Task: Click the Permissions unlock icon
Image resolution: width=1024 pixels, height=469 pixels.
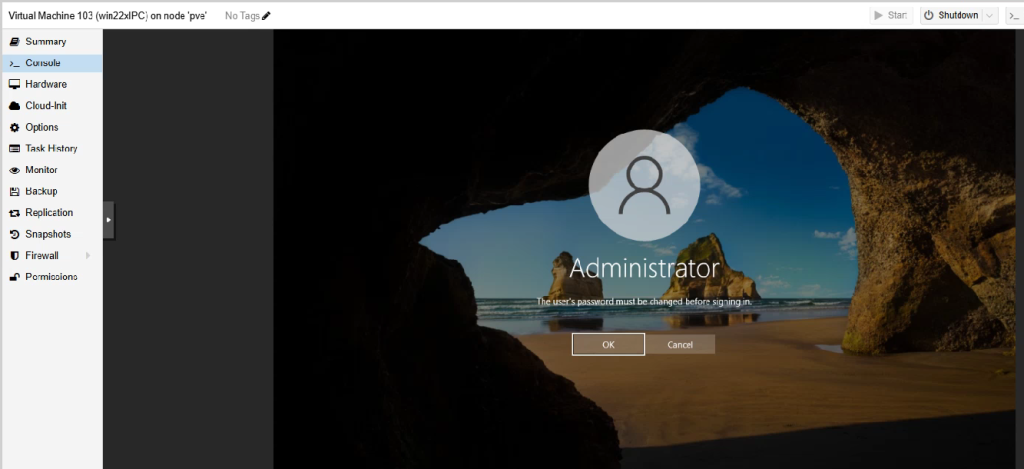Action: point(14,277)
